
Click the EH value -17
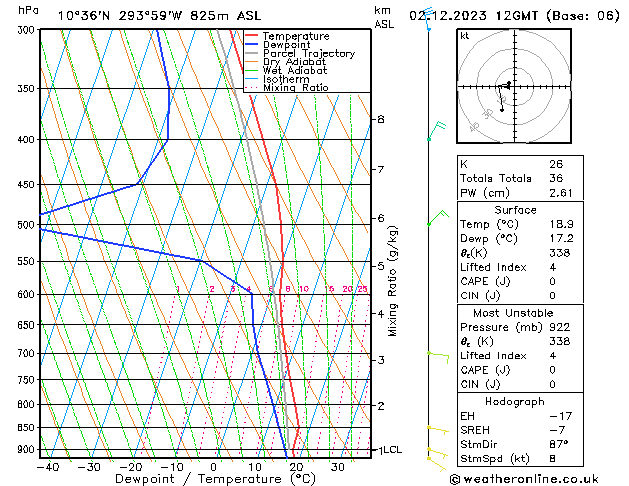coord(561,416)
